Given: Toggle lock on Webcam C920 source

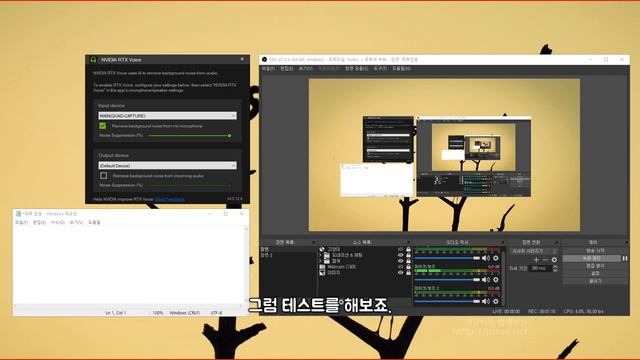Looking at the screenshot, I should [x=408, y=267].
